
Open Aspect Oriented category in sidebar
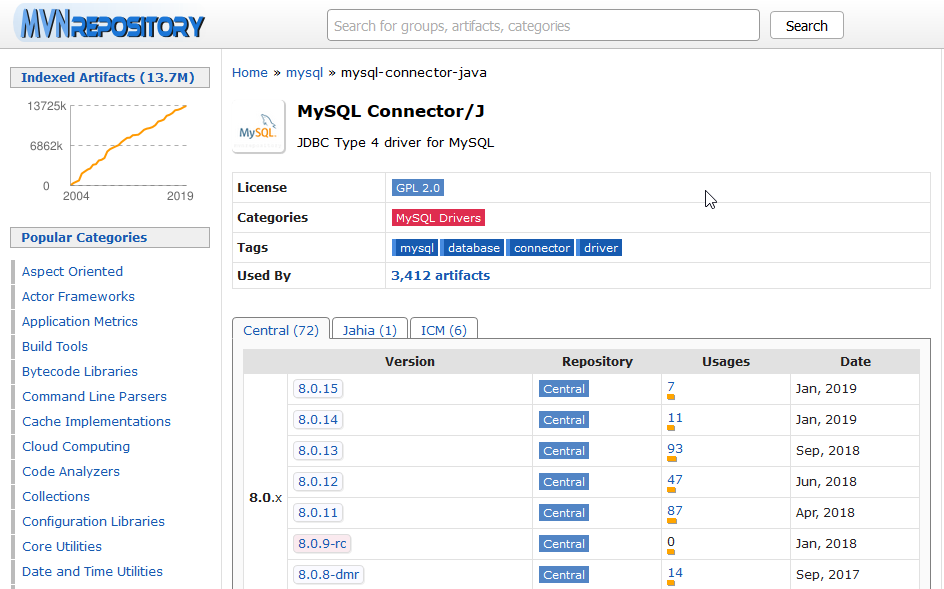(x=72, y=272)
